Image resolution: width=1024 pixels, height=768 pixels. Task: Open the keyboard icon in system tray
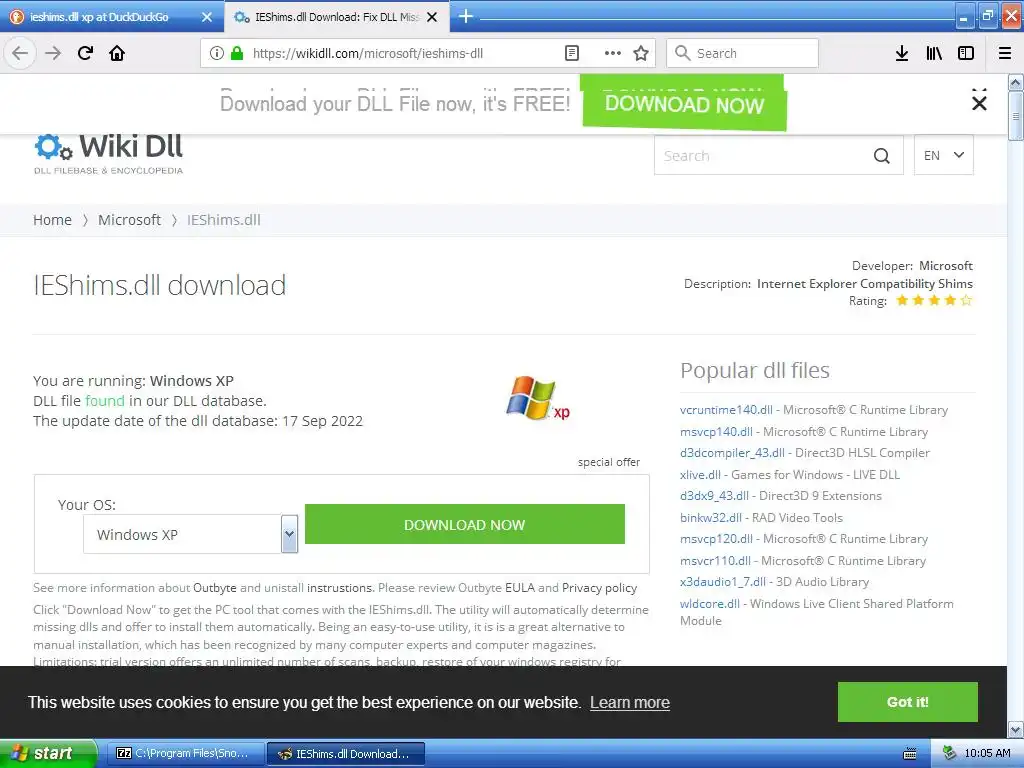[910, 754]
